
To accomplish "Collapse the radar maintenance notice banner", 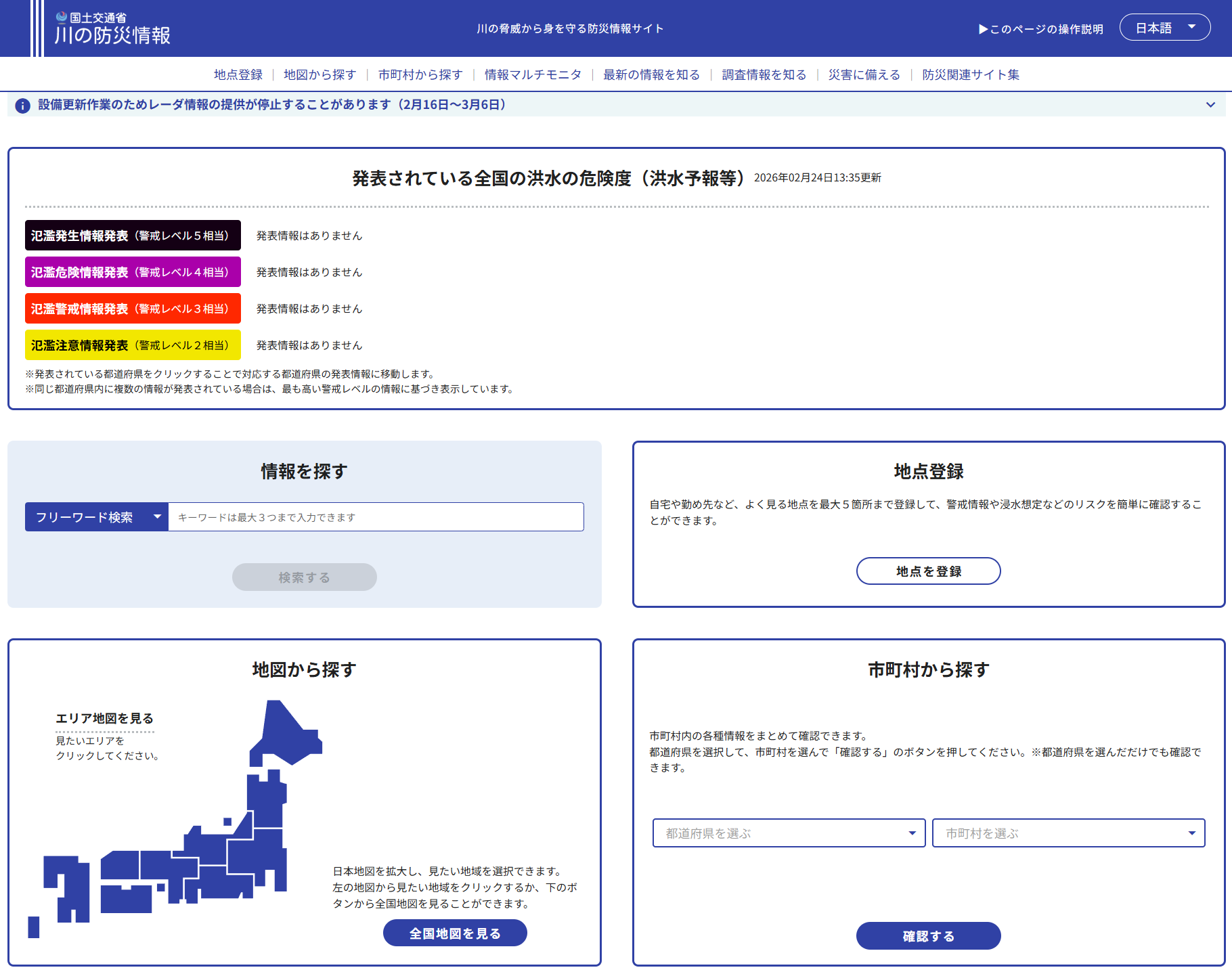I will pyautogui.click(x=1211, y=105).
